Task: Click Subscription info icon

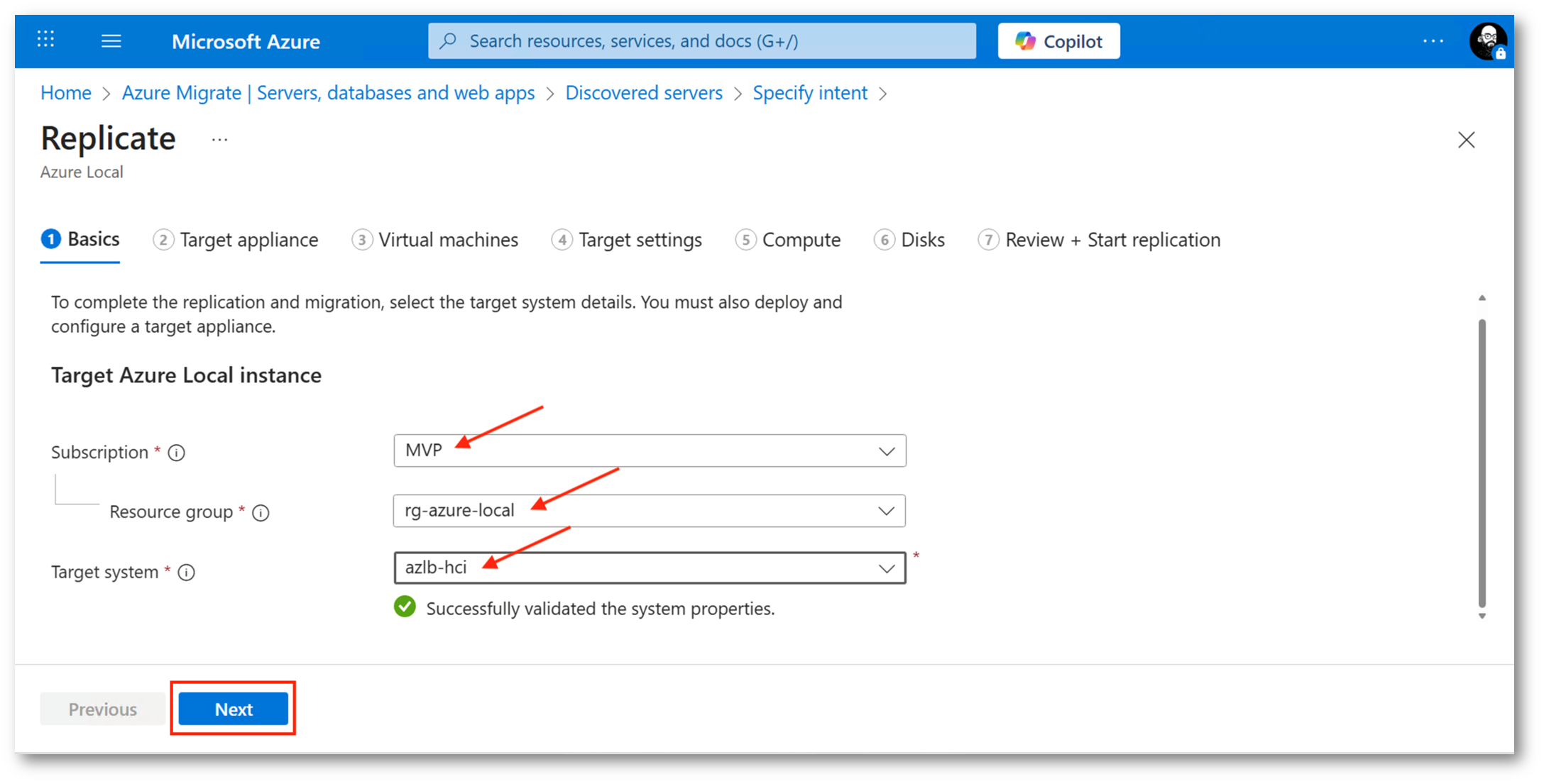Action: 177,453
